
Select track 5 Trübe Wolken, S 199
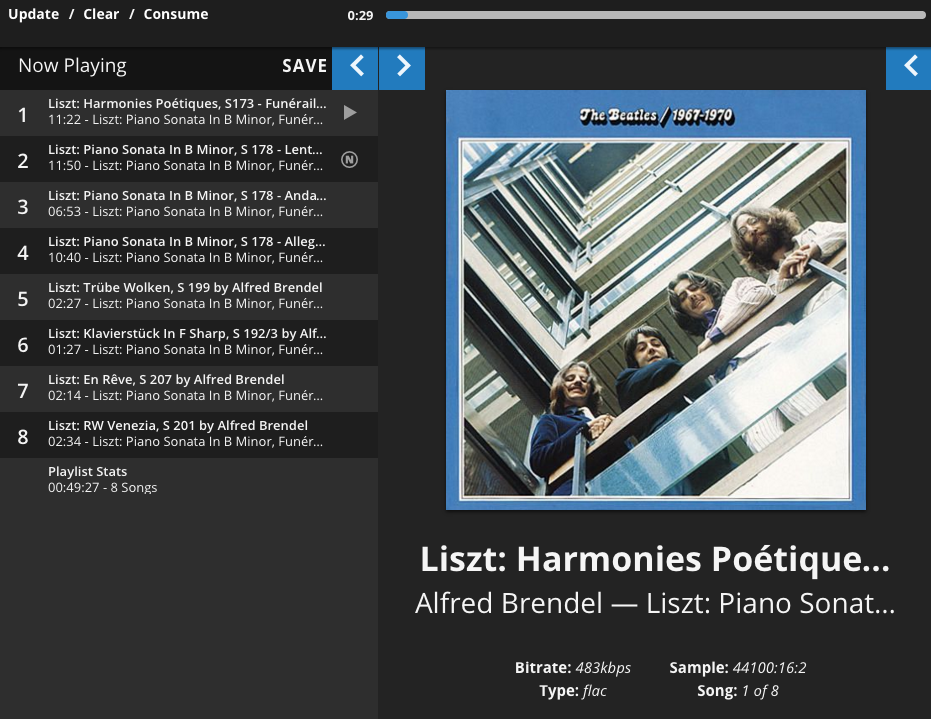pyautogui.click(x=189, y=297)
